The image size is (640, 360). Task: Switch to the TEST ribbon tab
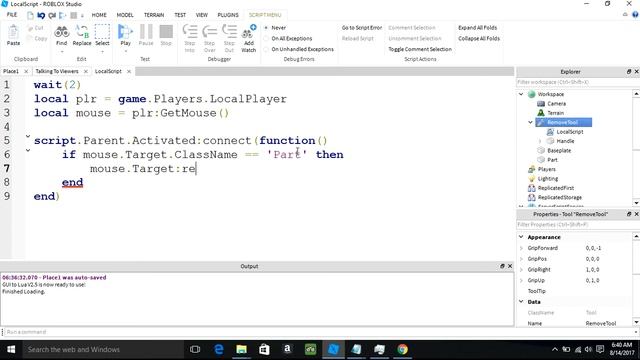click(x=180, y=15)
